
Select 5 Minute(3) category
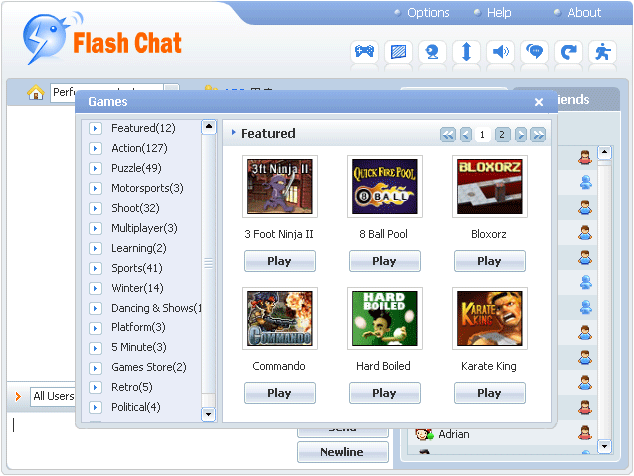tap(139, 347)
